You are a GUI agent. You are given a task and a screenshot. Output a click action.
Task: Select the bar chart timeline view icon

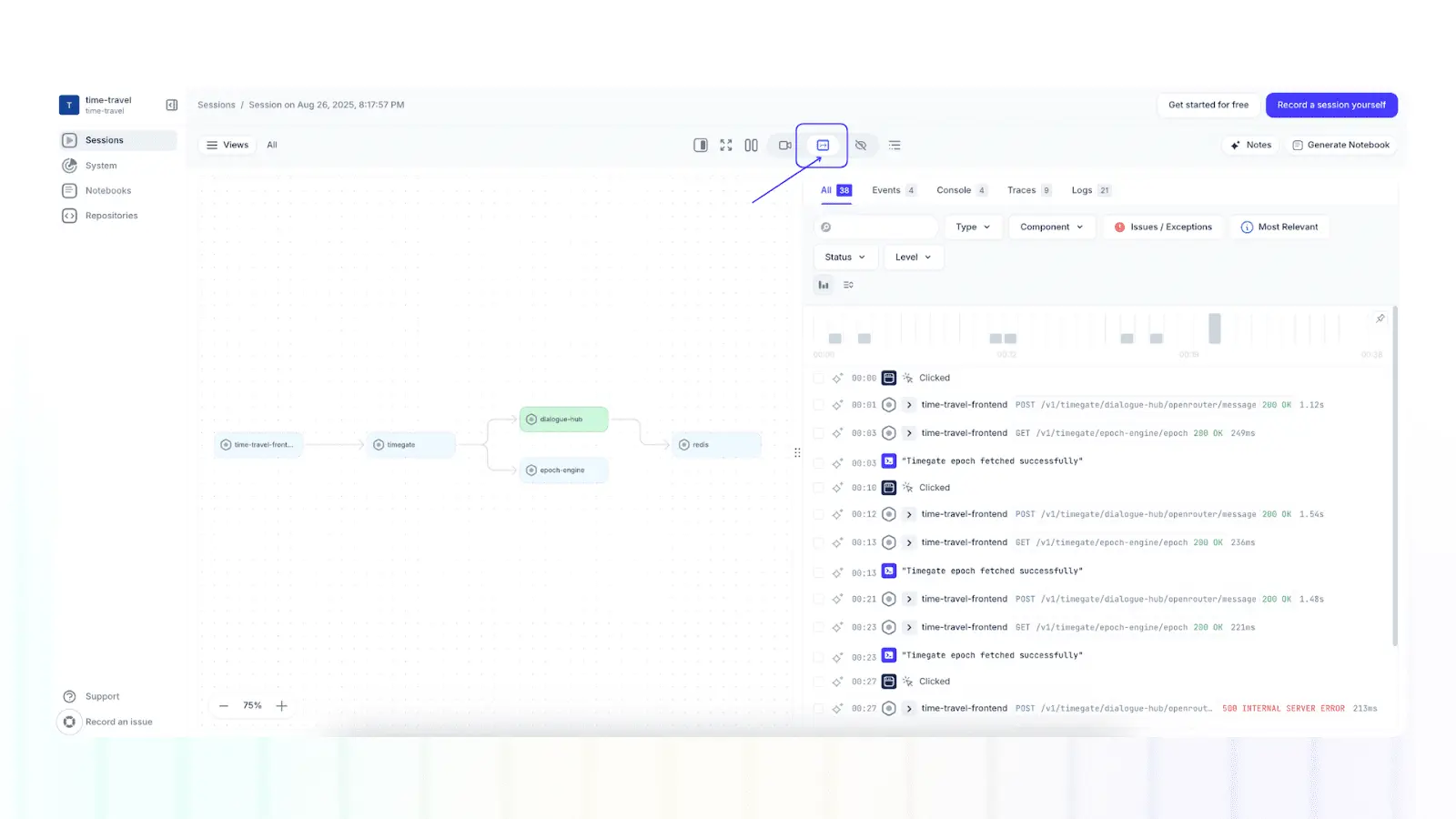click(x=824, y=285)
